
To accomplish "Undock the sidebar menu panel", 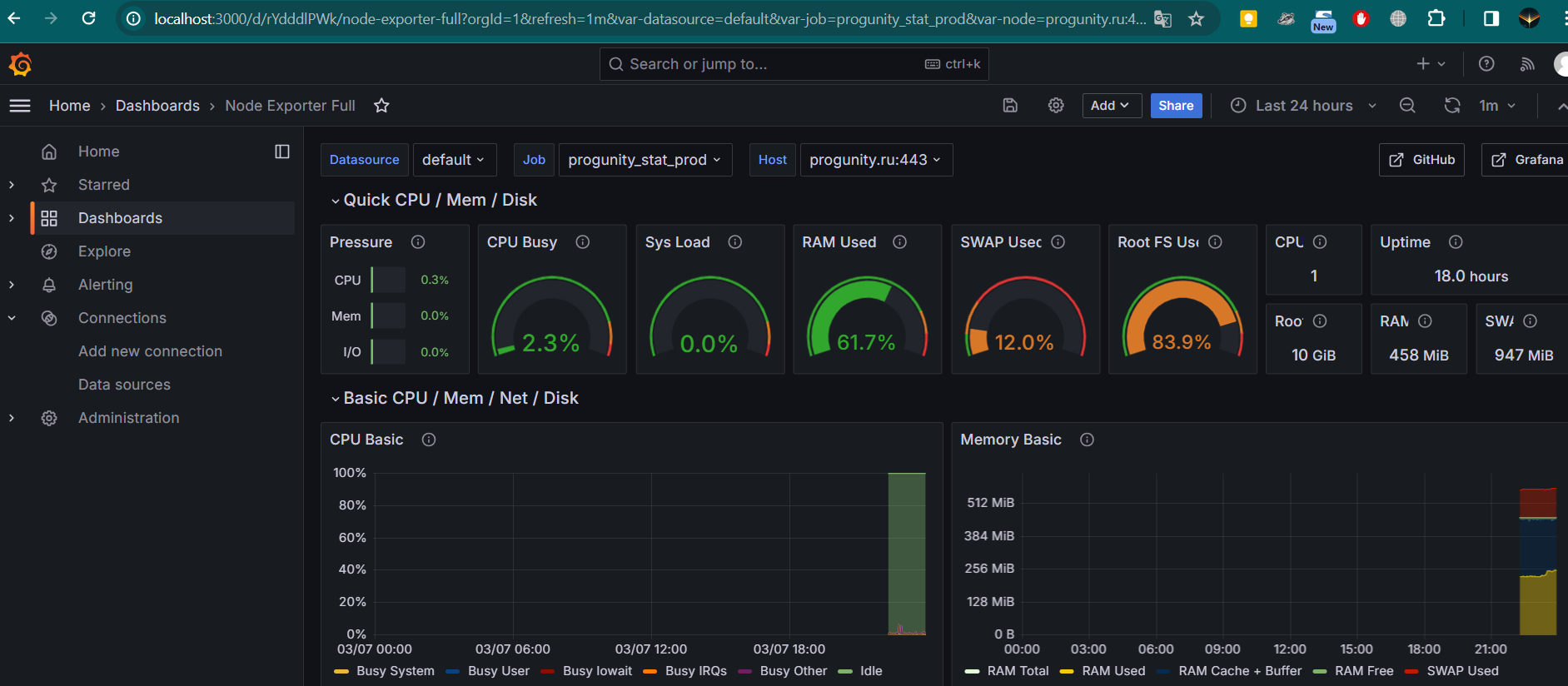I will [x=282, y=152].
